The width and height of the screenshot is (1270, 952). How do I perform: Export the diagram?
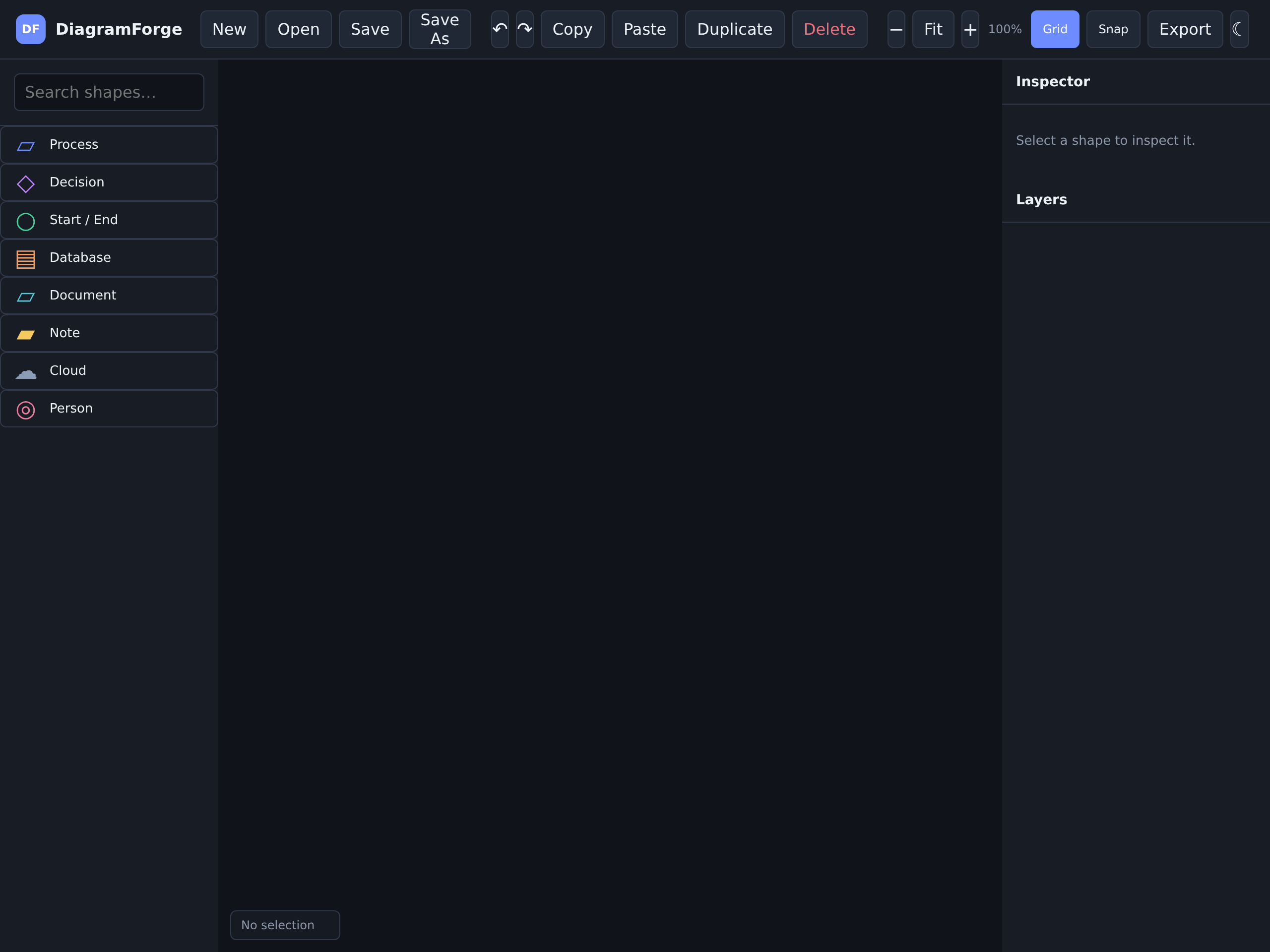click(x=1185, y=29)
